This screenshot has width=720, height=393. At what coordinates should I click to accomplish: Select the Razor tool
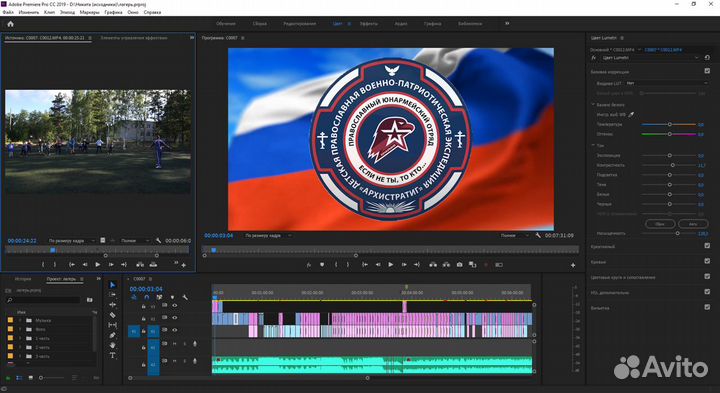tap(112, 315)
